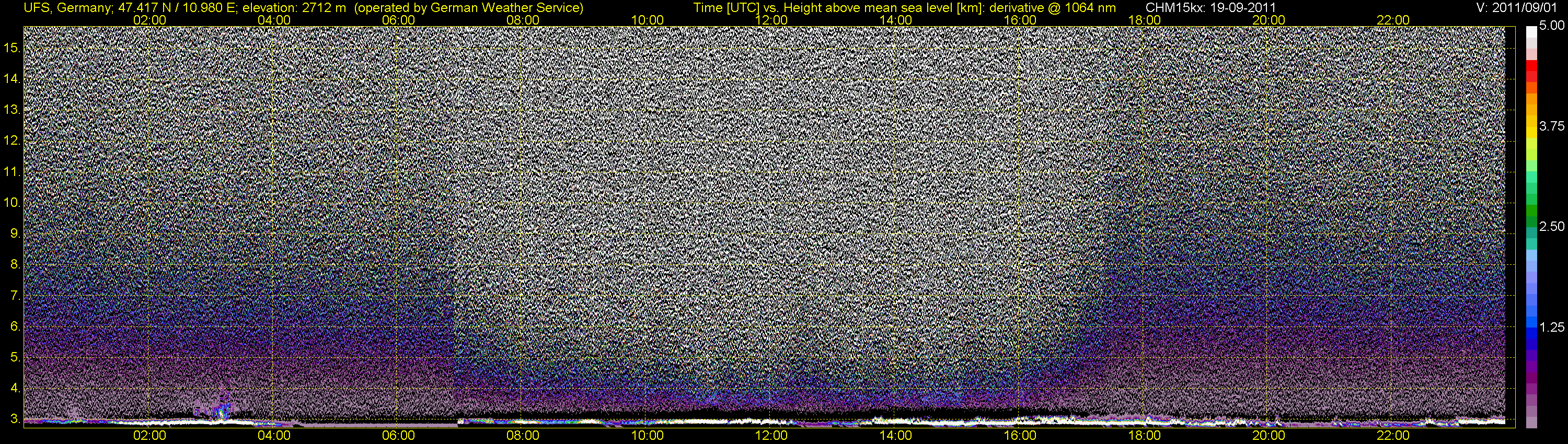Click the '10:00' label on the top time axis
This screenshot has height=444, width=1568.
(647, 20)
